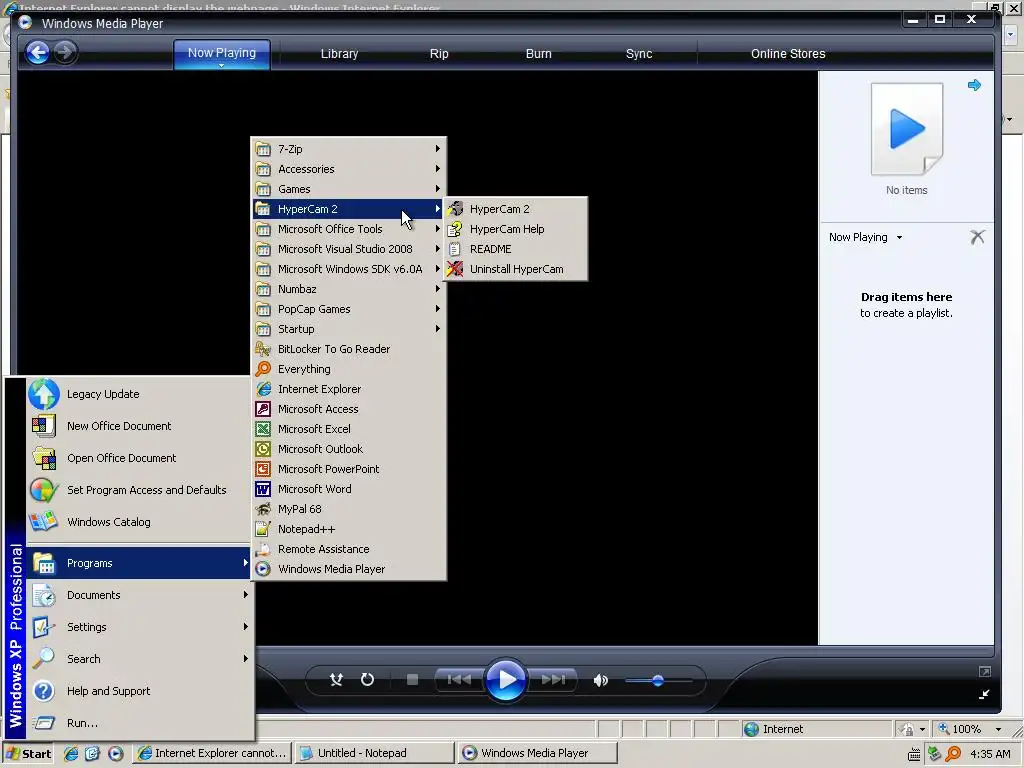Open Remote Assistance

click(349, 549)
